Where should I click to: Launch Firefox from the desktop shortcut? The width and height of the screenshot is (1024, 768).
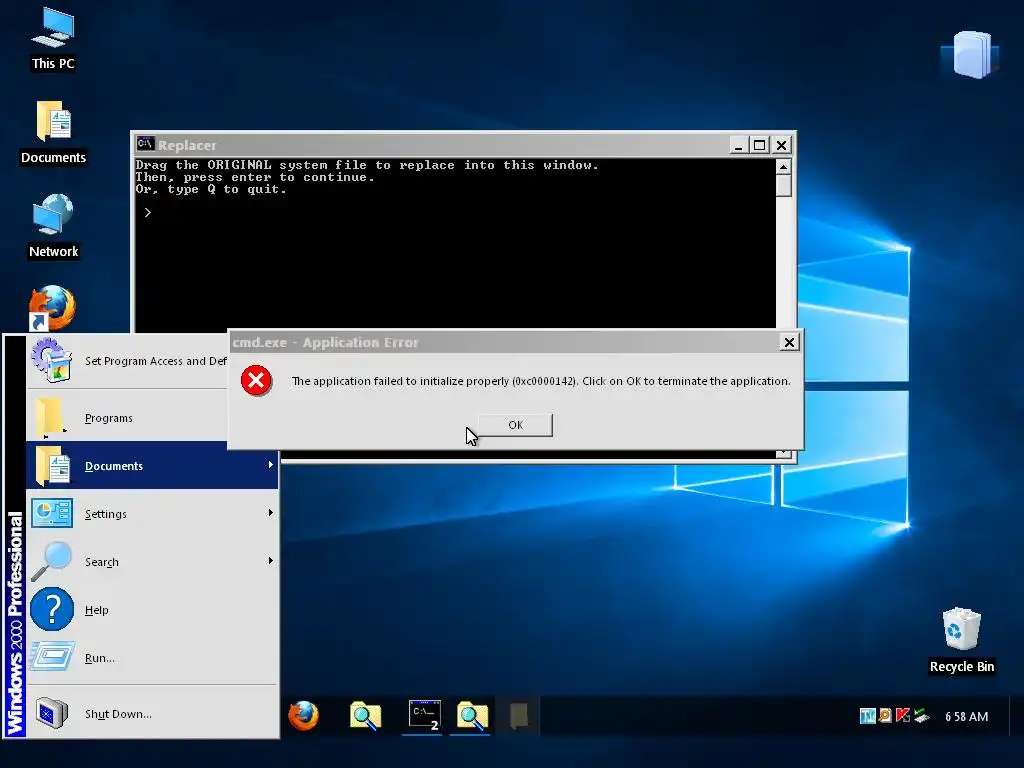tap(52, 308)
